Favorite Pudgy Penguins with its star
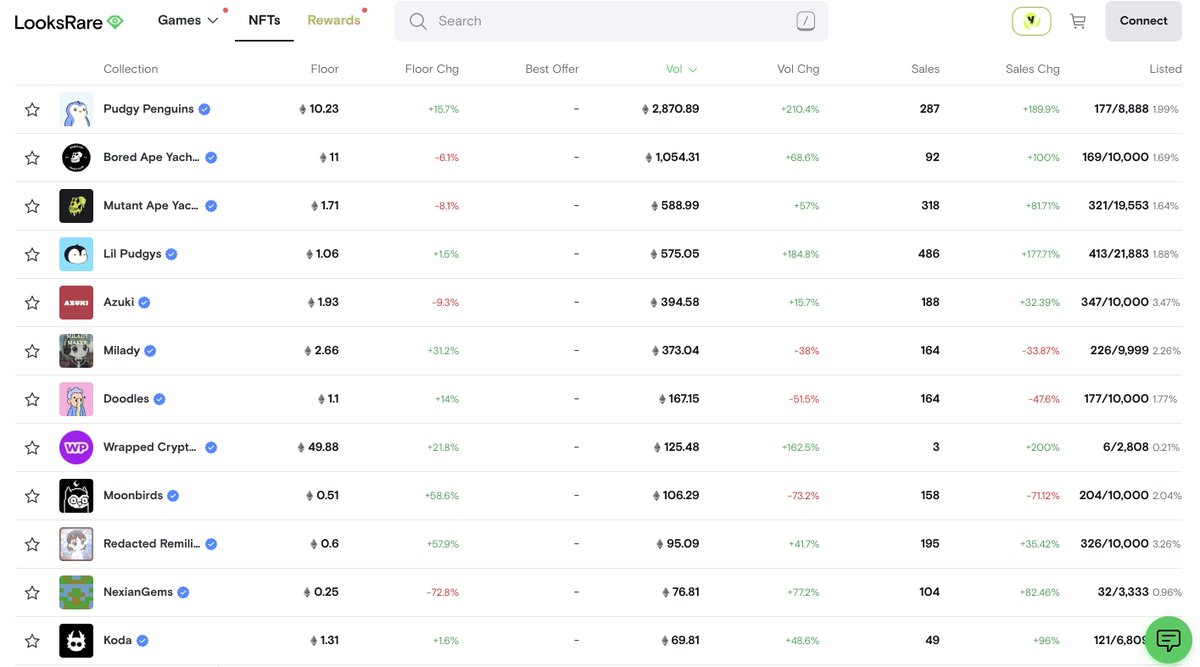 pyautogui.click(x=32, y=109)
